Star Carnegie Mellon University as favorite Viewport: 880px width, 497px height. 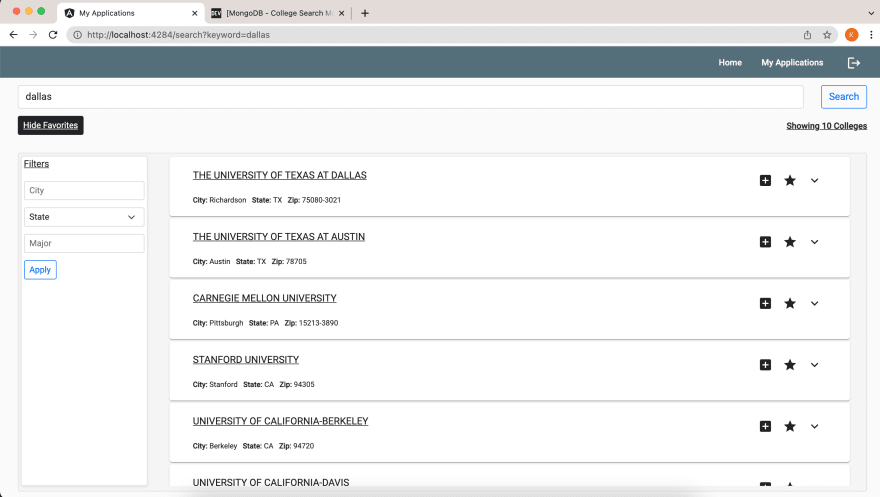pos(790,303)
